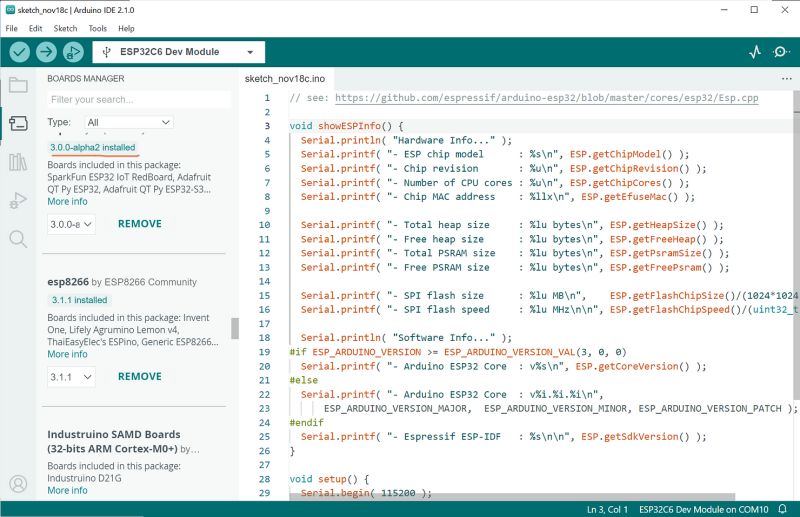Click ESP32C6 Dev Module on COM10 status text
Image resolution: width=800 pixels, height=517 pixels.
pyautogui.click(x=704, y=509)
